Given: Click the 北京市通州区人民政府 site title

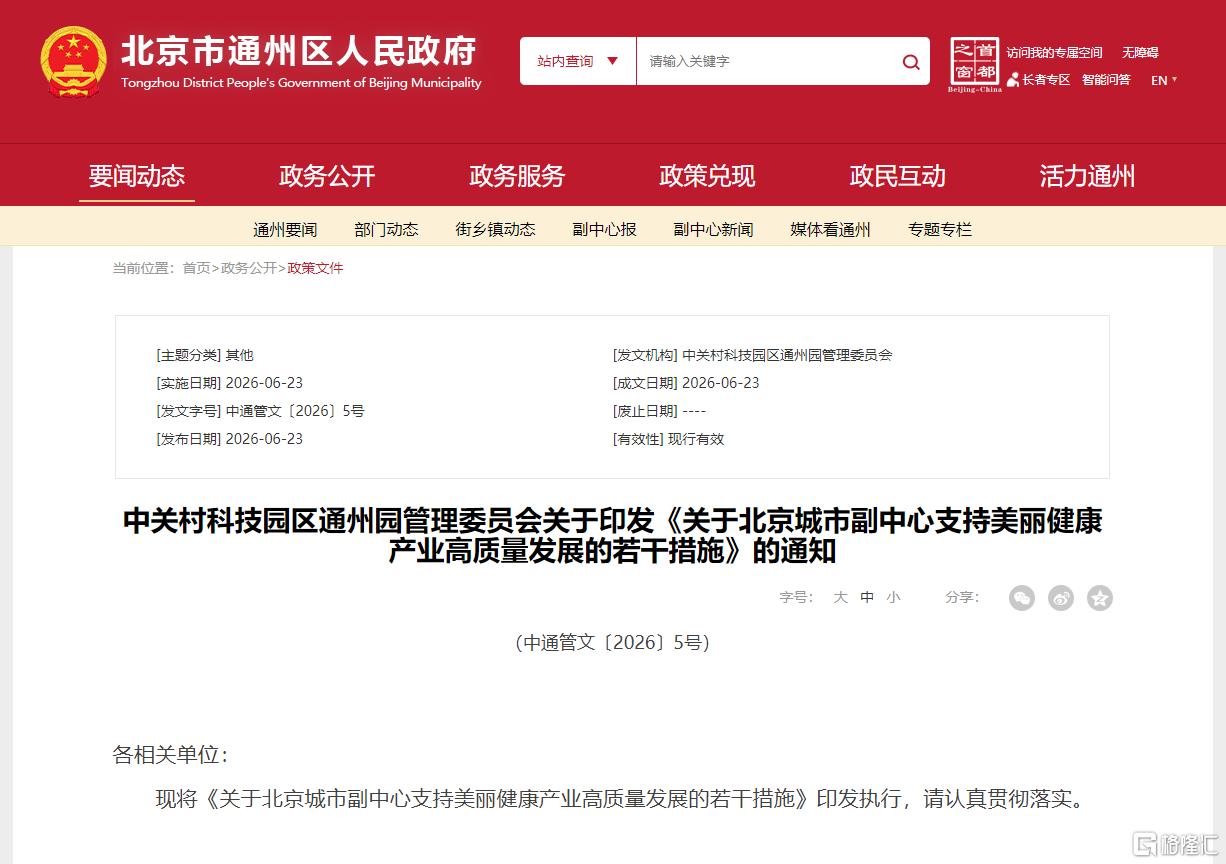Looking at the screenshot, I should (298, 50).
